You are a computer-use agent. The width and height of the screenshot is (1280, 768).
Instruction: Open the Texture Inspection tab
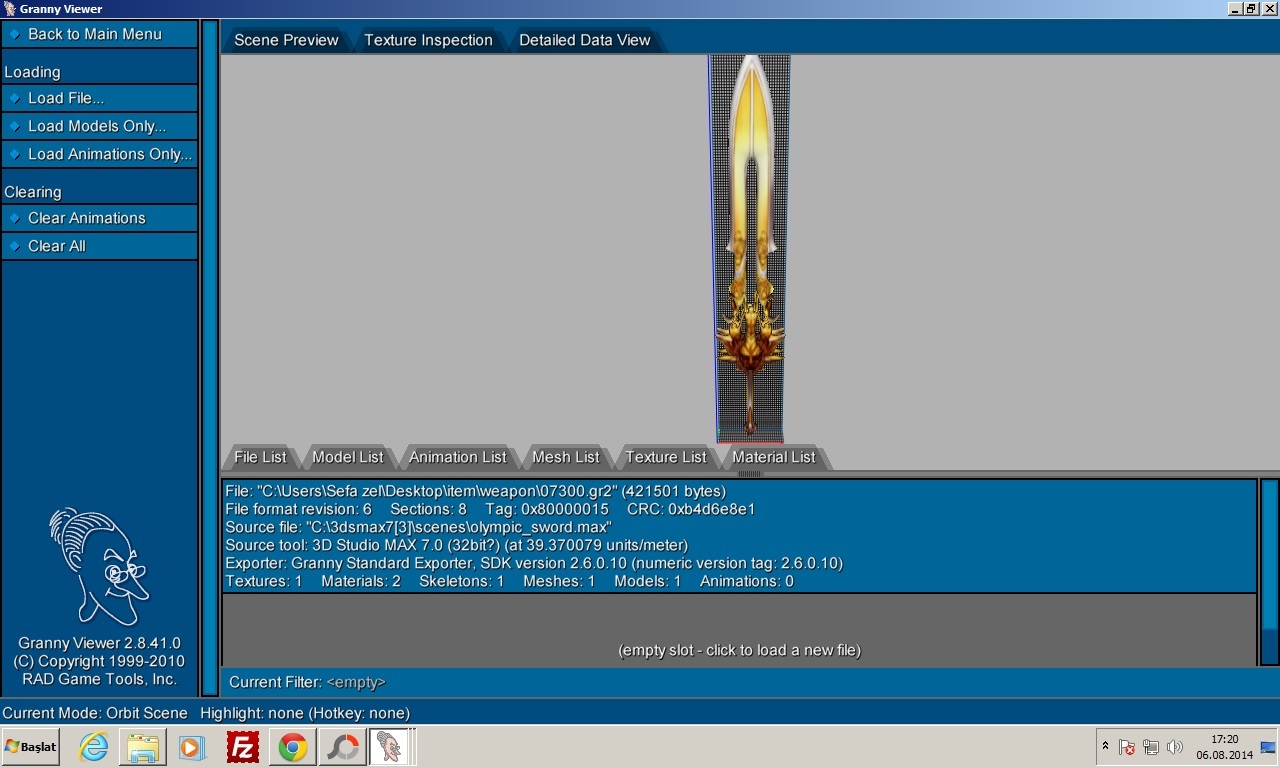pos(428,40)
